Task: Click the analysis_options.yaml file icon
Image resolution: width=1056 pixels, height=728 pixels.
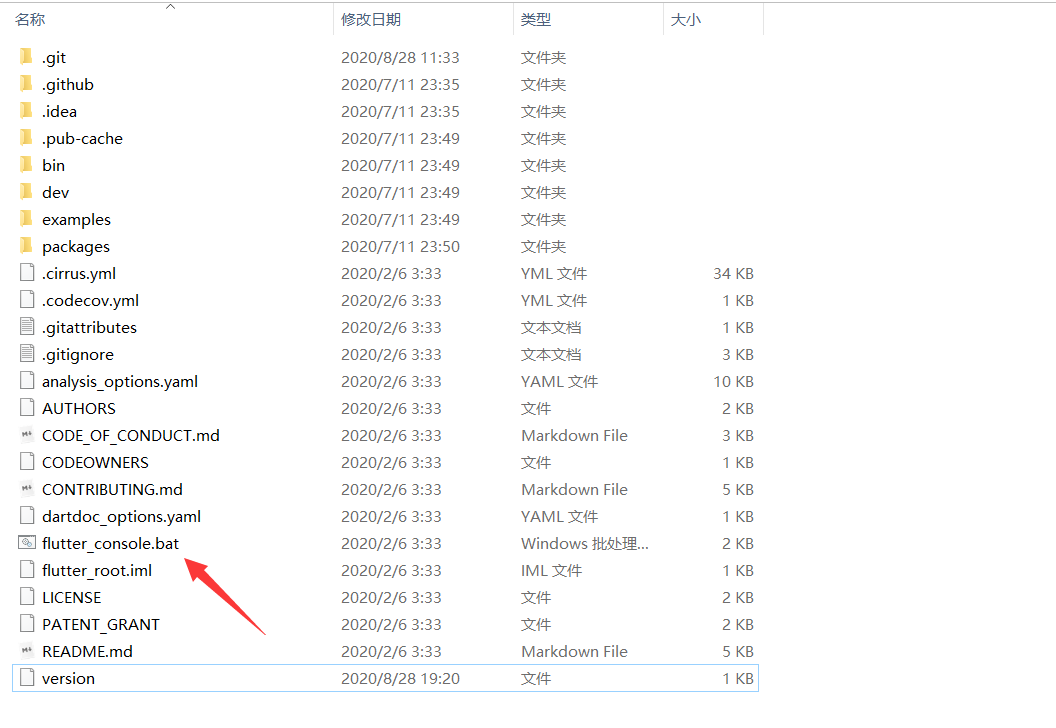Action: 27,380
